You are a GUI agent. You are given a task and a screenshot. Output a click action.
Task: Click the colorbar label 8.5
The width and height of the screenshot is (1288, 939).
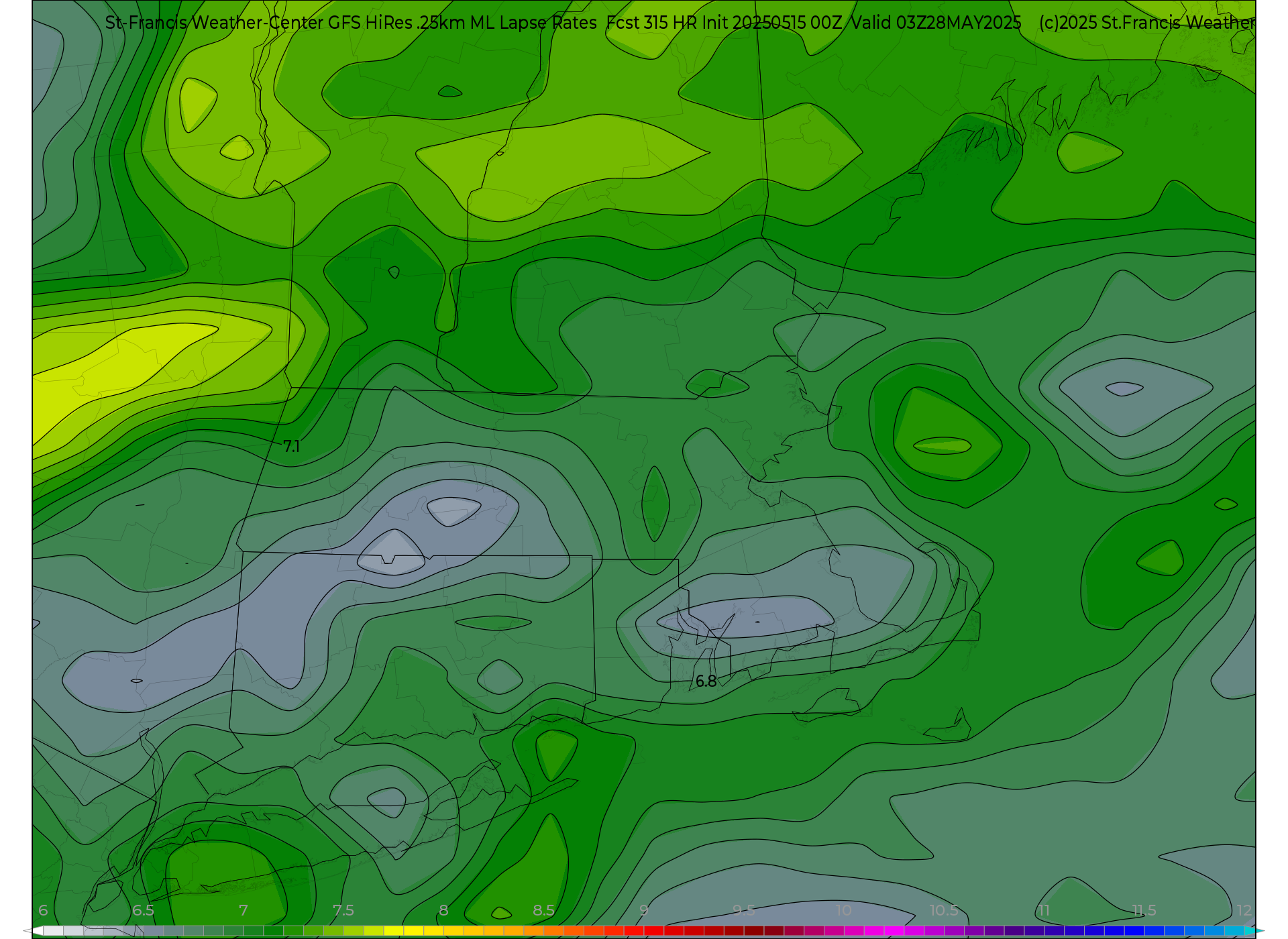coord(543,910)
